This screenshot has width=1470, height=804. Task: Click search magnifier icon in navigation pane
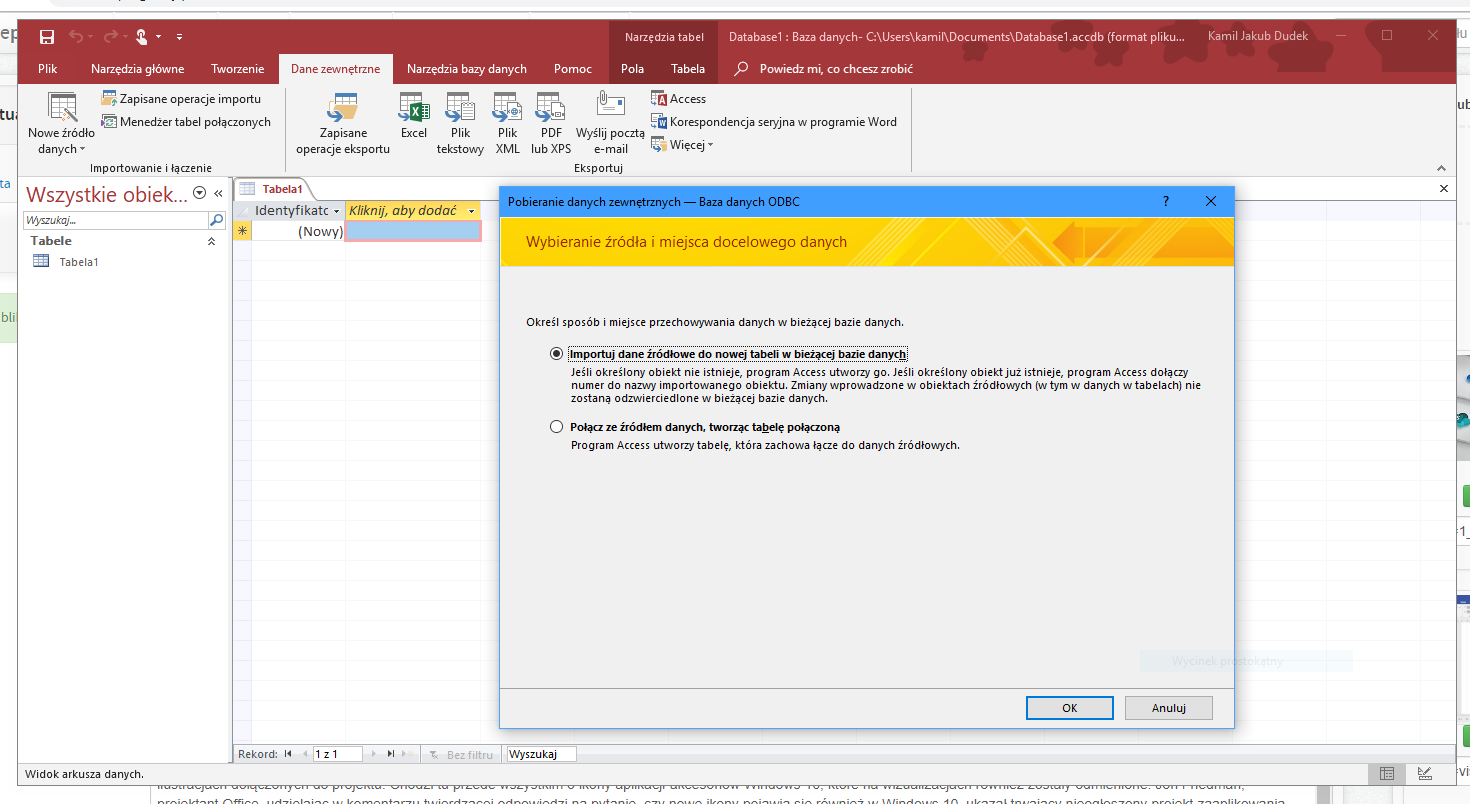(x=216, y=220)
